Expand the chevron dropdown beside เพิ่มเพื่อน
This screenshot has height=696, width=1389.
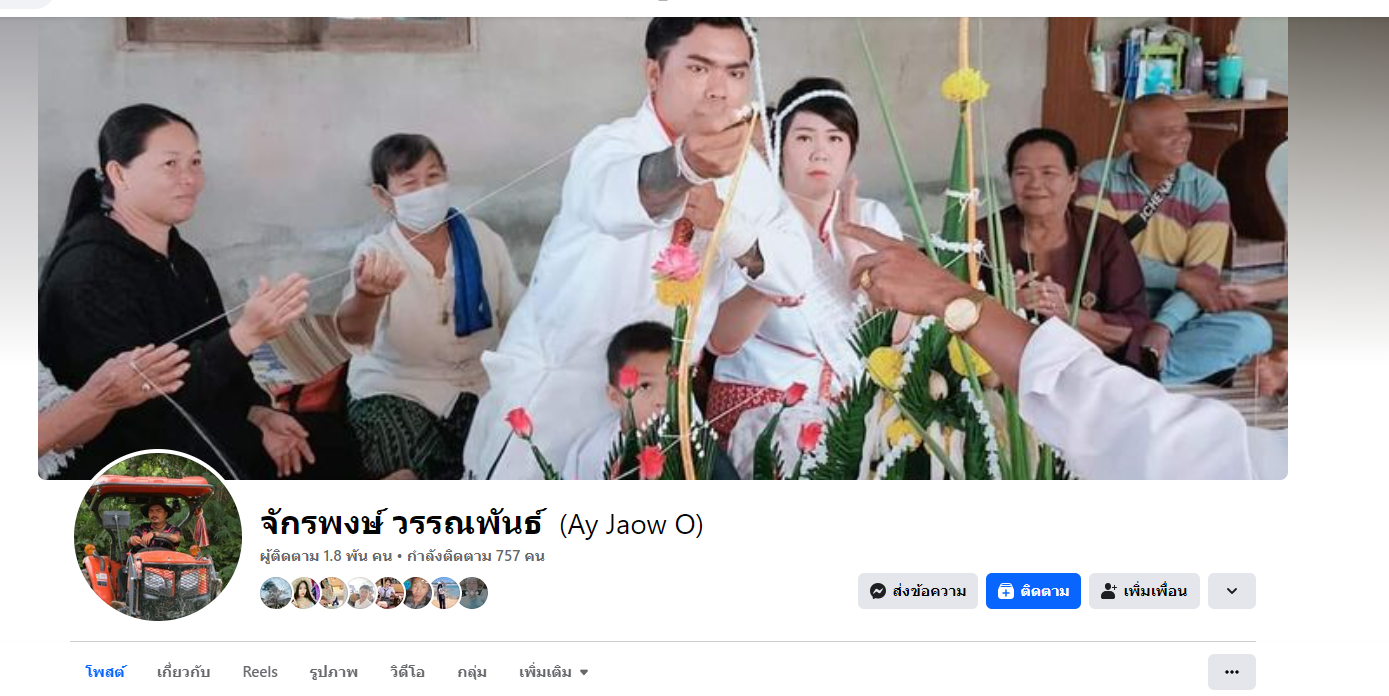coord(1231,591)
